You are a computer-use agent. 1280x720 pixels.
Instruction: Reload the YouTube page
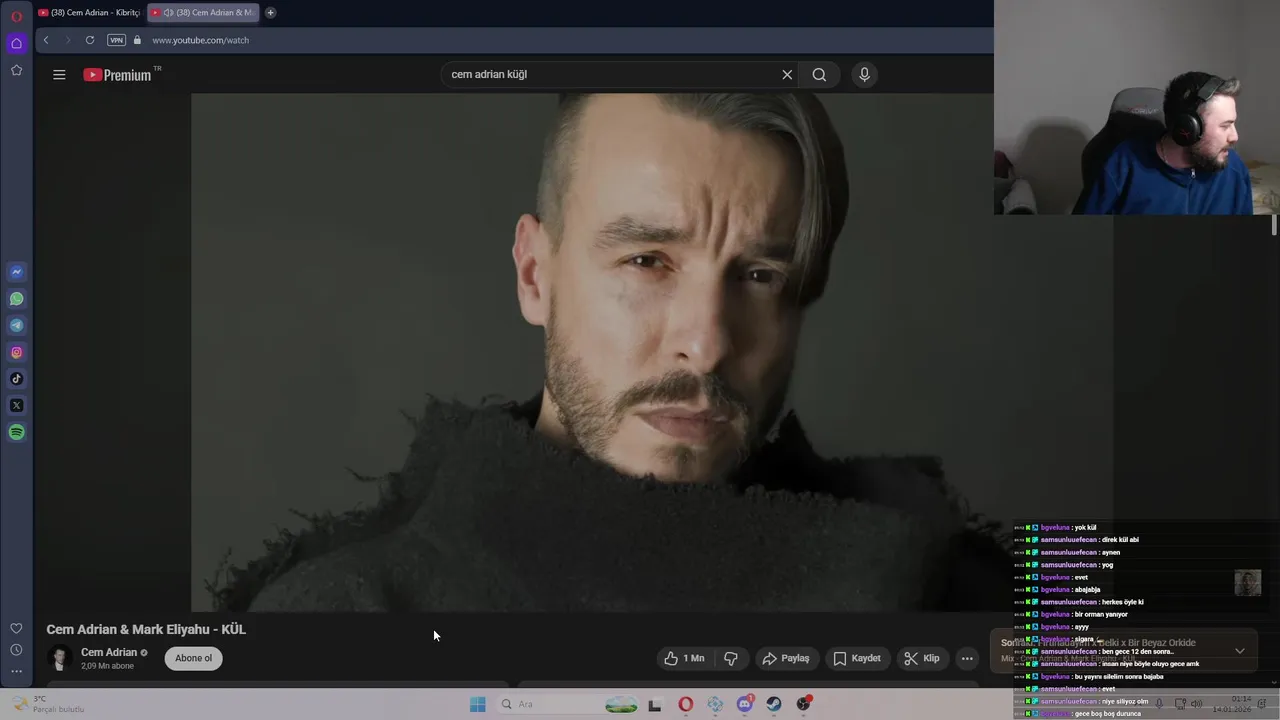[90, 40]
